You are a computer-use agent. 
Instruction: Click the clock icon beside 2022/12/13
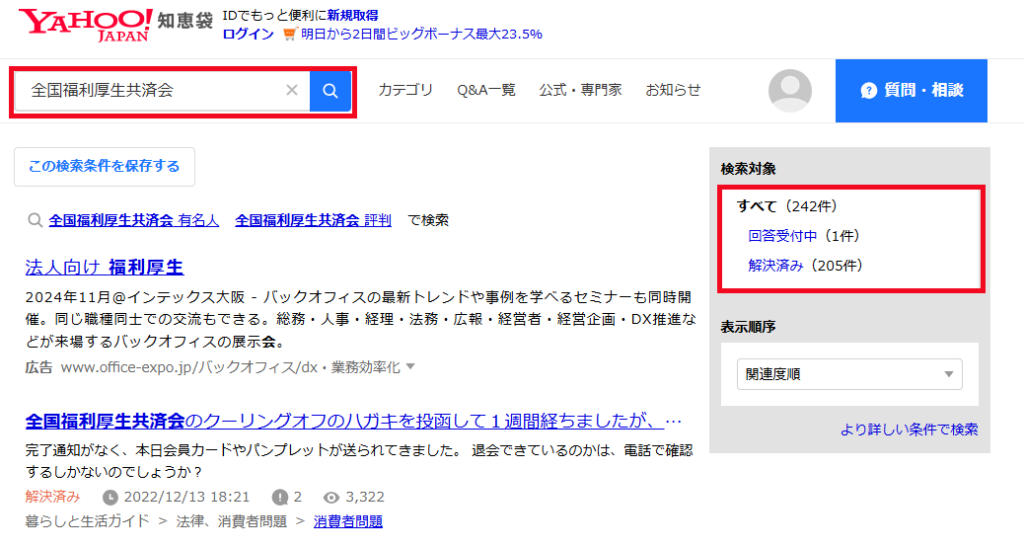(x=110, y=498)
